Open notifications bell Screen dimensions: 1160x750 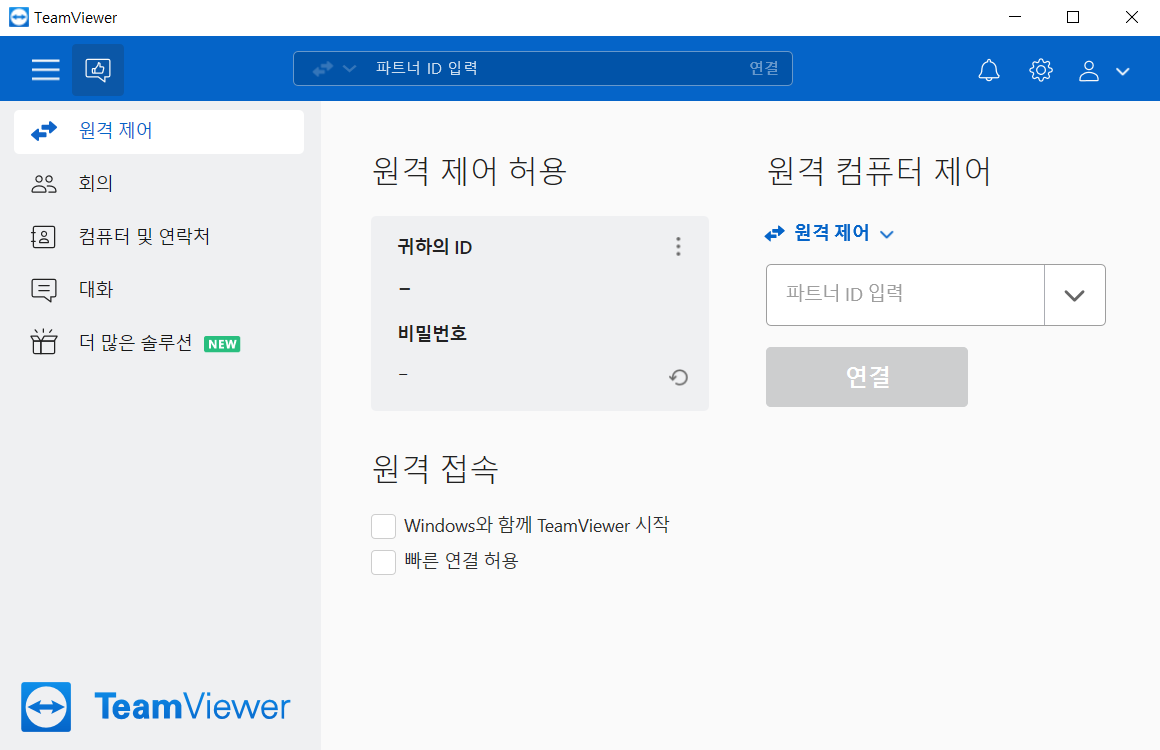988,70
